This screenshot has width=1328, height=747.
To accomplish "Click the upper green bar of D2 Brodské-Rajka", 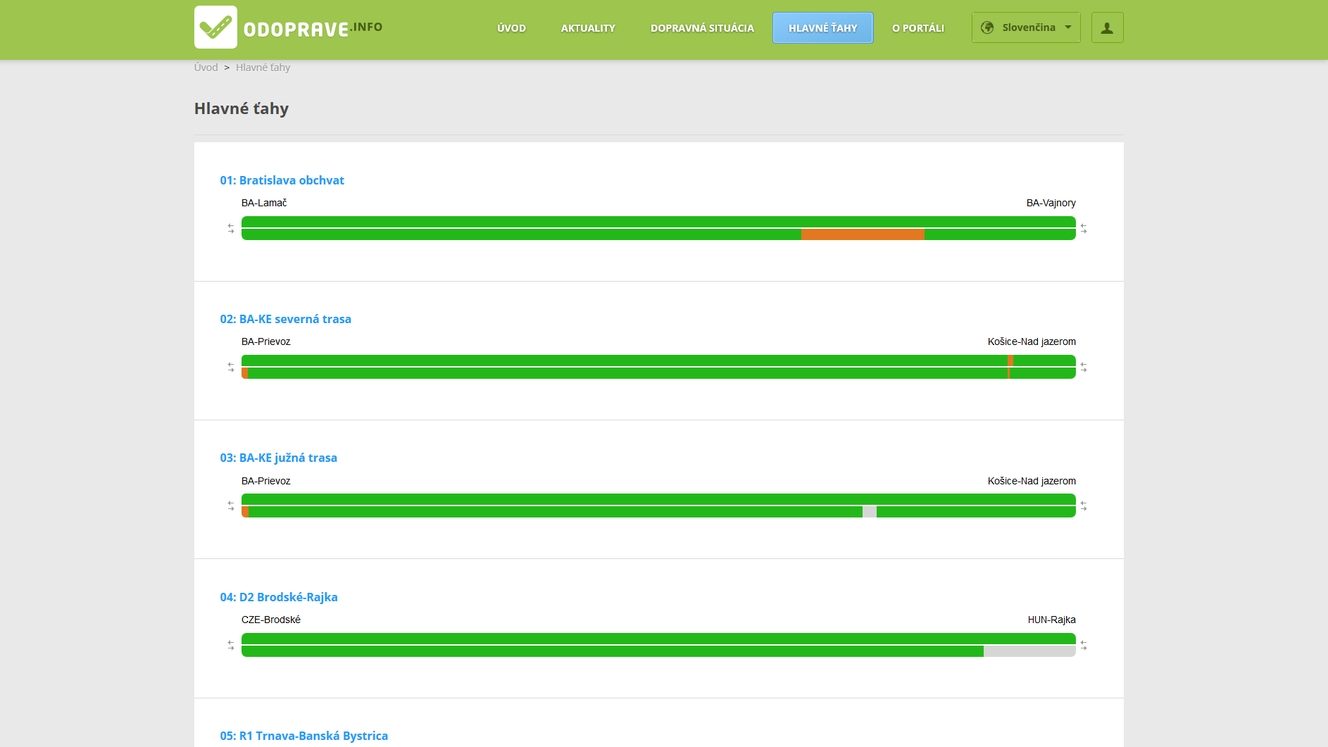I will (659, 639).
